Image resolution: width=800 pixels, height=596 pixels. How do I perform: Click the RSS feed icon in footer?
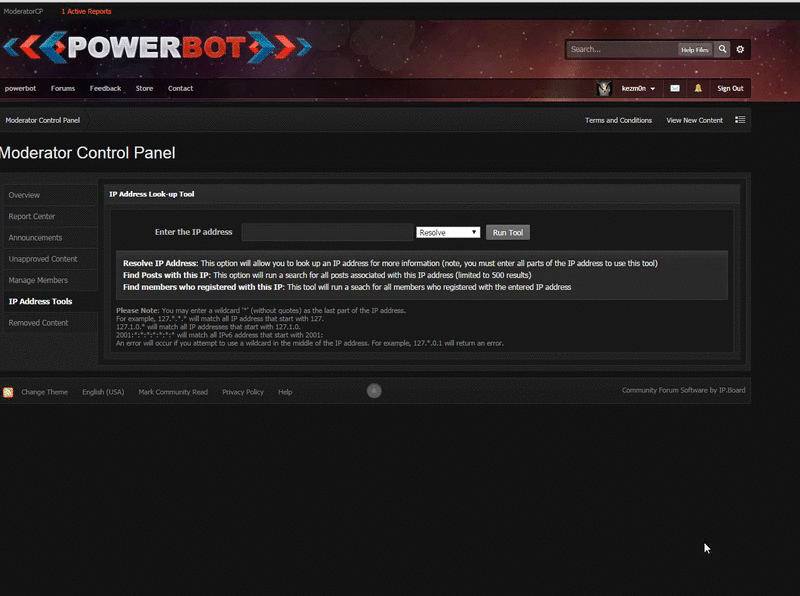point(8,392)
